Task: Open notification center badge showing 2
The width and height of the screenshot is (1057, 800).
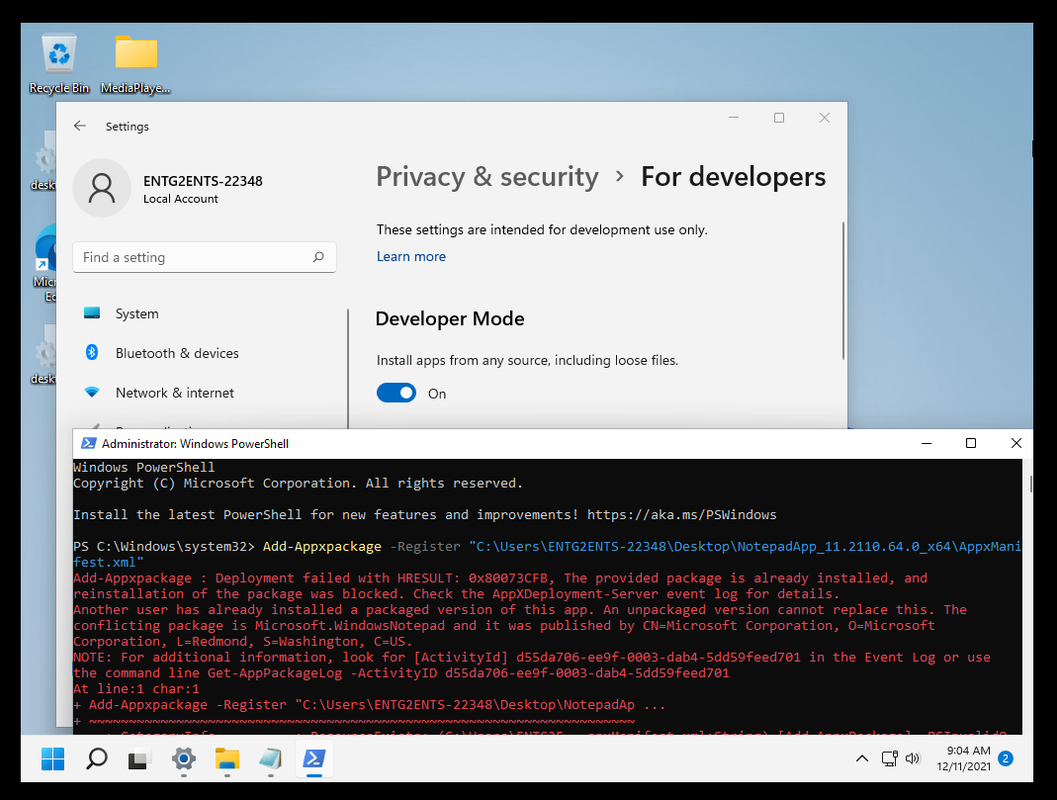Action: coord(1005,759)
